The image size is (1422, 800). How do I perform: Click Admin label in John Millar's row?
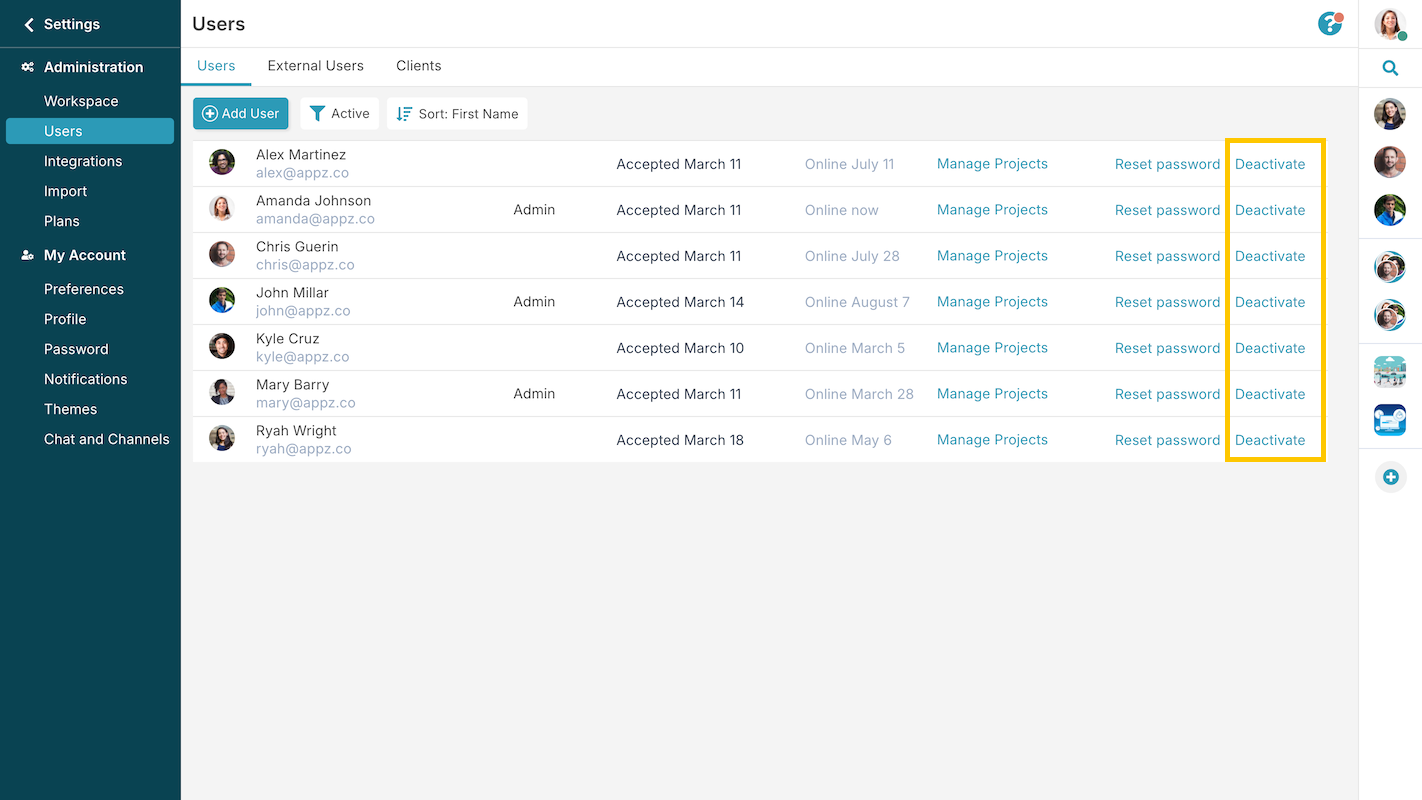(534, 302)
